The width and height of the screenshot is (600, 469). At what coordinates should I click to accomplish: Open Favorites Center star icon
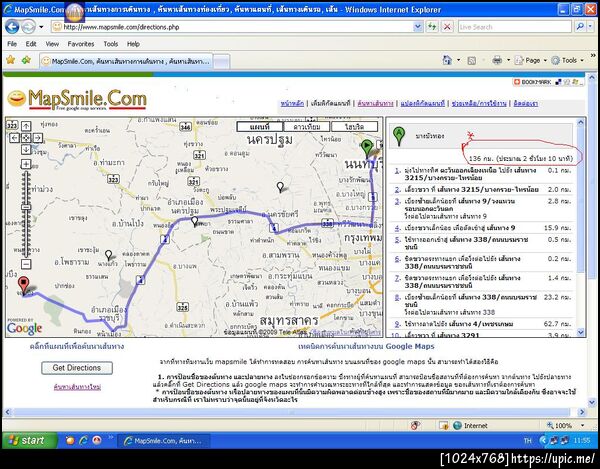click(x=11, y=60)
